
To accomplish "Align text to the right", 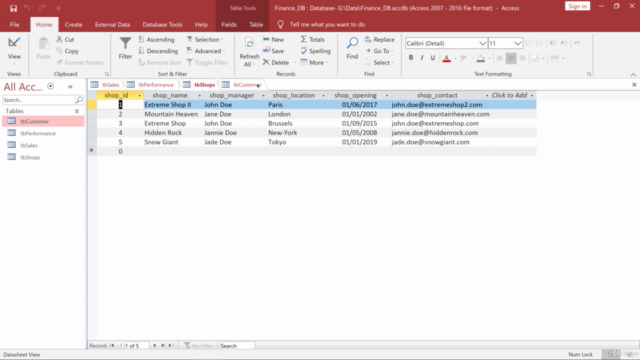I will pyautogui.click(x=522, y=58).
